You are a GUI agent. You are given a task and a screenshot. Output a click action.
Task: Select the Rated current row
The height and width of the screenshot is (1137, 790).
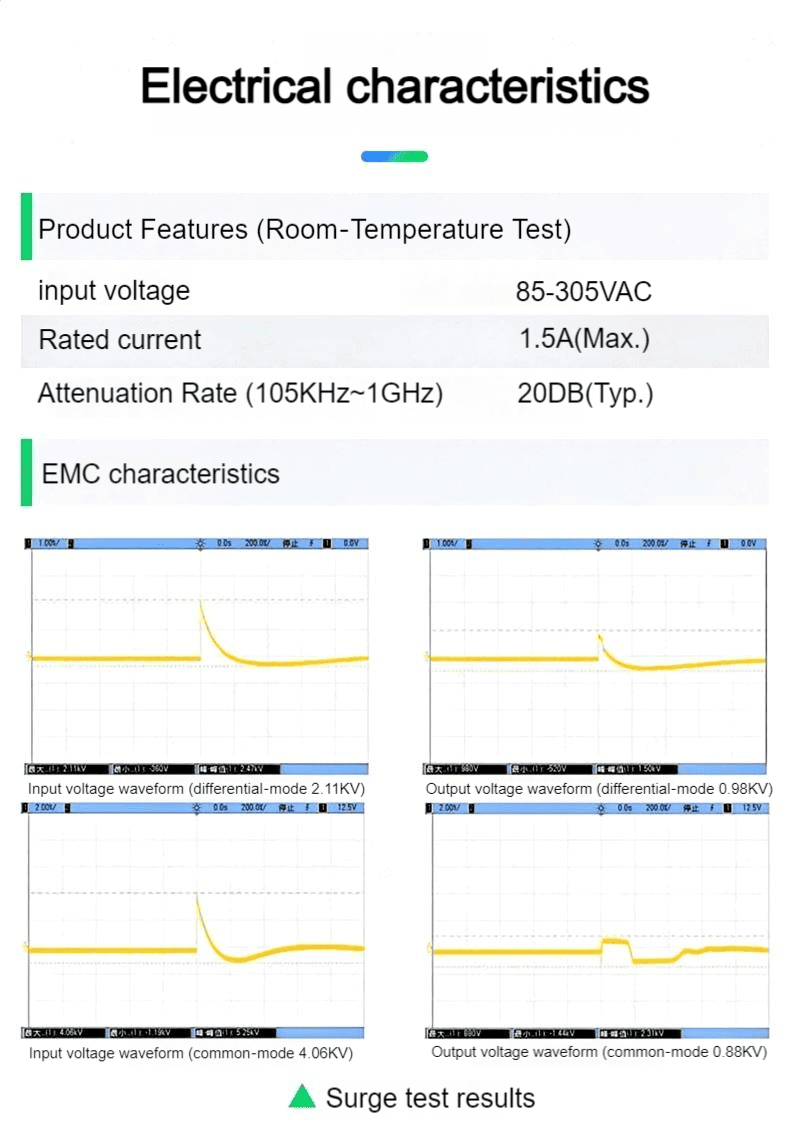point(395,340)
